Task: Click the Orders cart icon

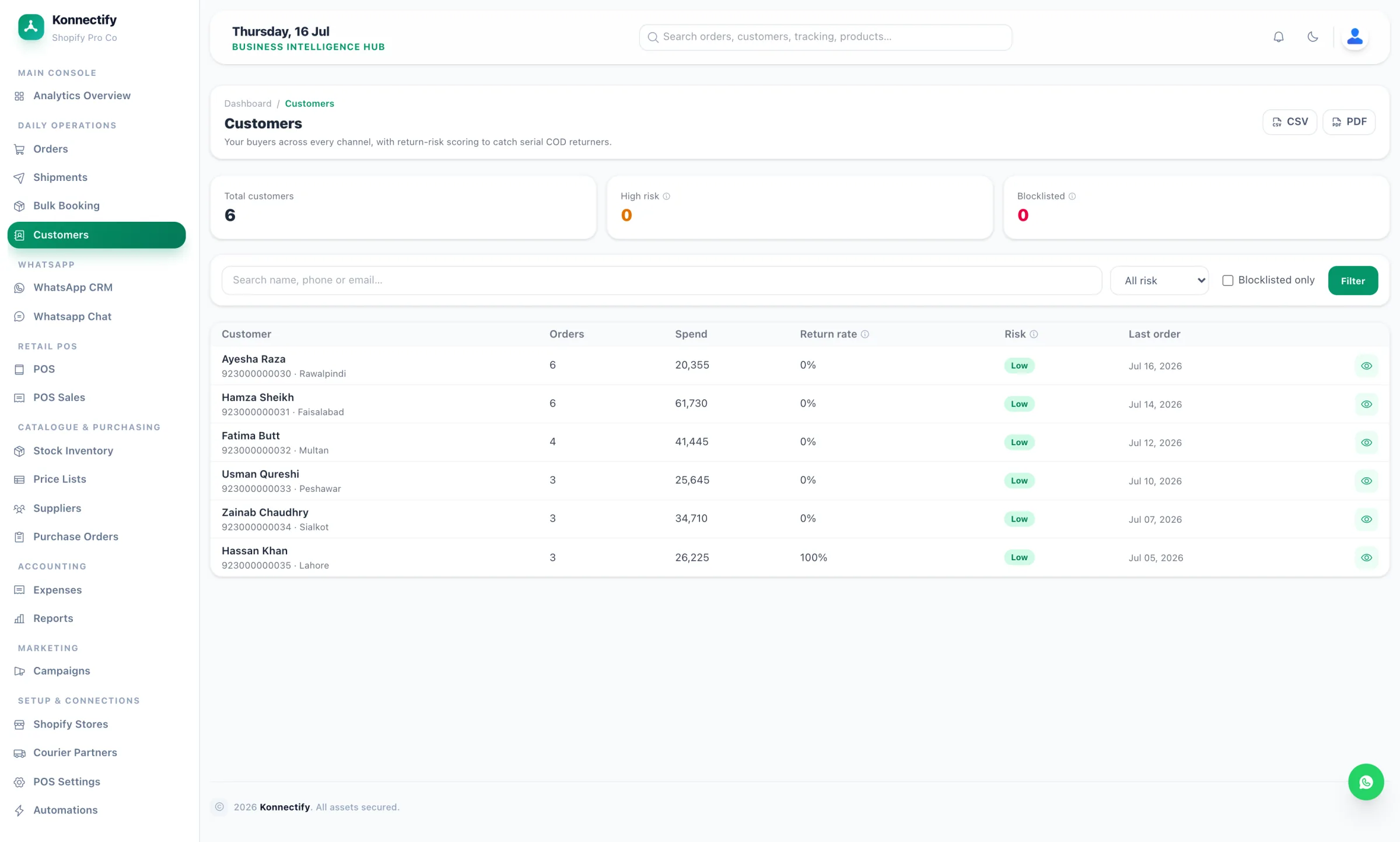Action: tap(19, 149)
